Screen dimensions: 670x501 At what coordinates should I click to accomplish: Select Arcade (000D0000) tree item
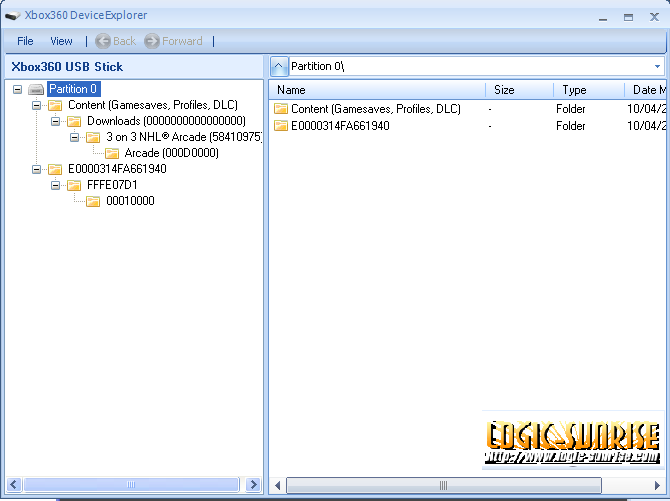click(171, 153)
